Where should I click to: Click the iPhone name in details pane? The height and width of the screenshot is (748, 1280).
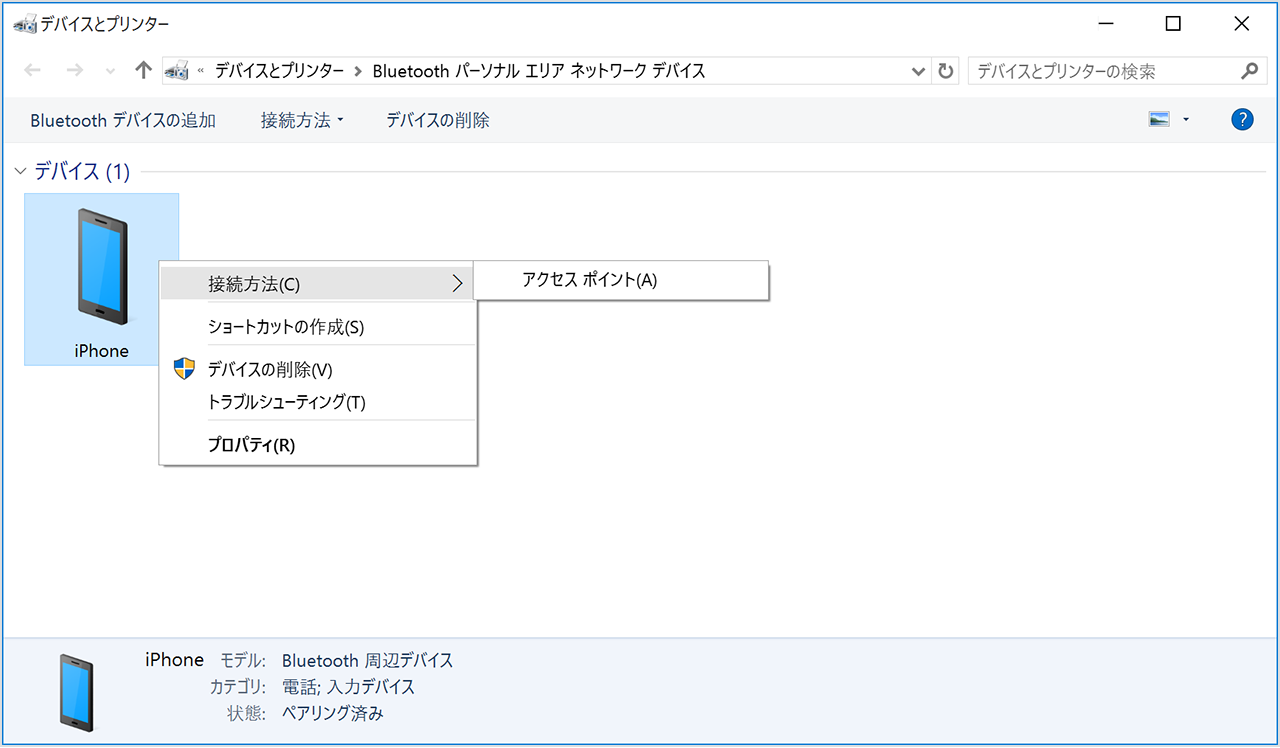tap(175, 660)
